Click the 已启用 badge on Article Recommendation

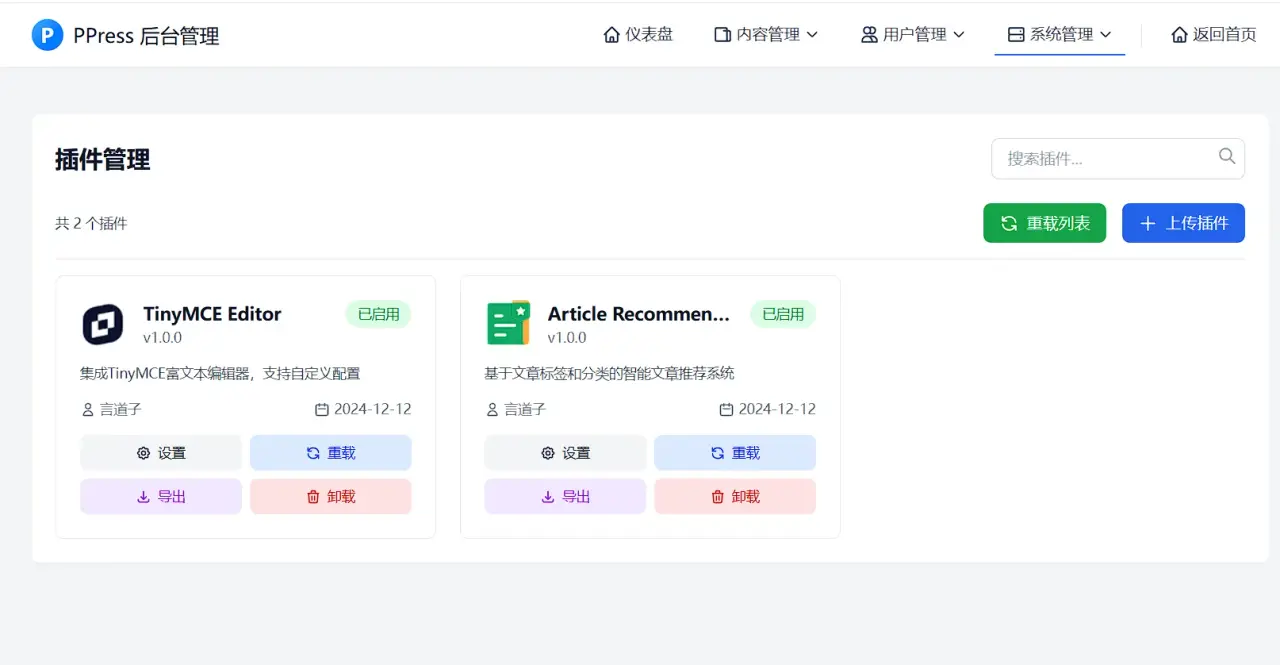pyautogui.click(x=783, y=314)
